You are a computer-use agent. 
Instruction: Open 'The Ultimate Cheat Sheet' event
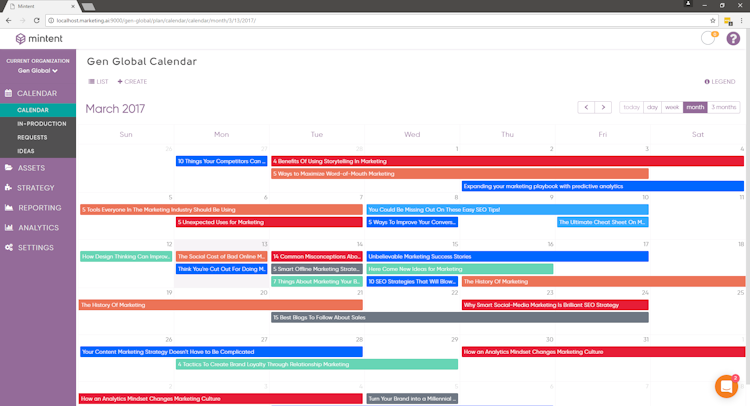pos(603,222)
